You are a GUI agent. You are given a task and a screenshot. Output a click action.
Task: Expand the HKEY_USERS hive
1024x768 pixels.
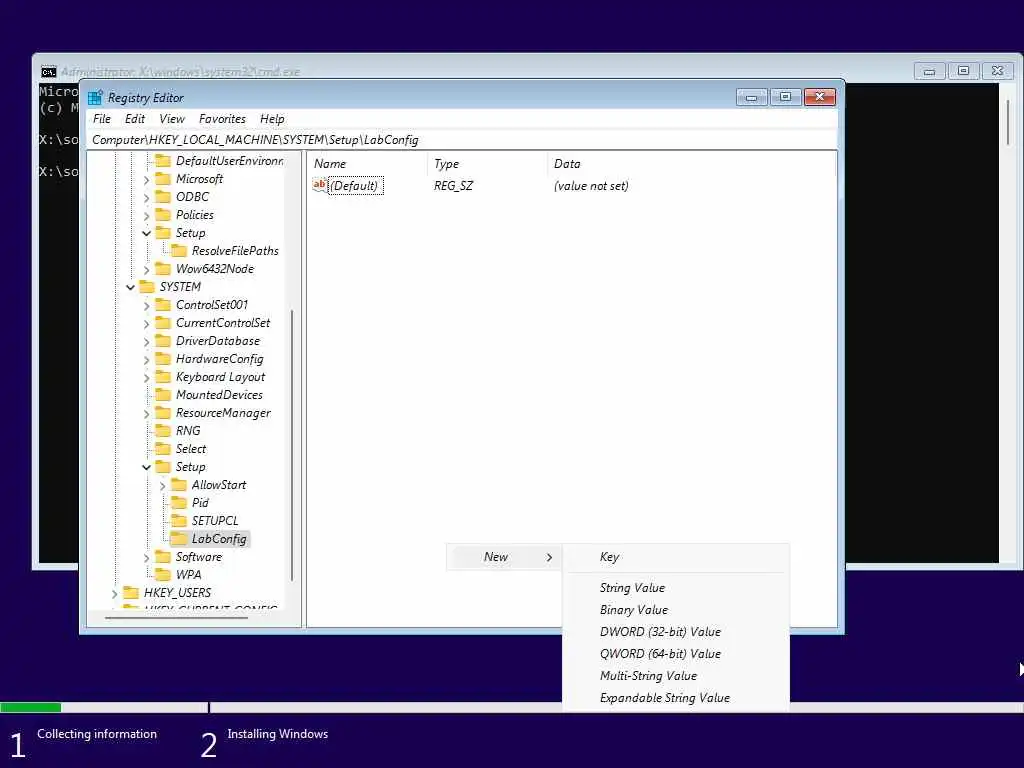click(115, 593)
